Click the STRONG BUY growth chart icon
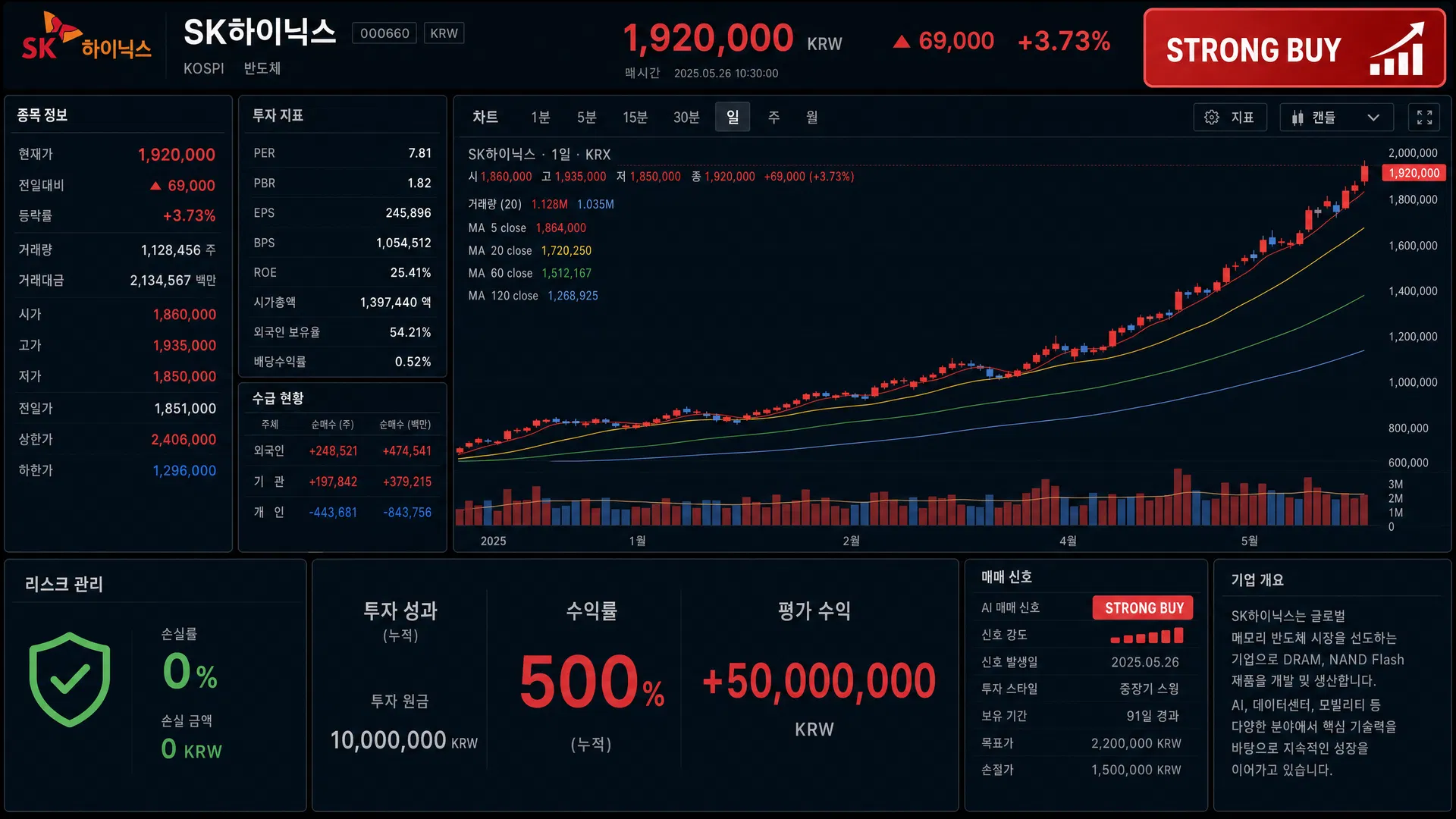1456x819 pixels. click(1397, 49)
